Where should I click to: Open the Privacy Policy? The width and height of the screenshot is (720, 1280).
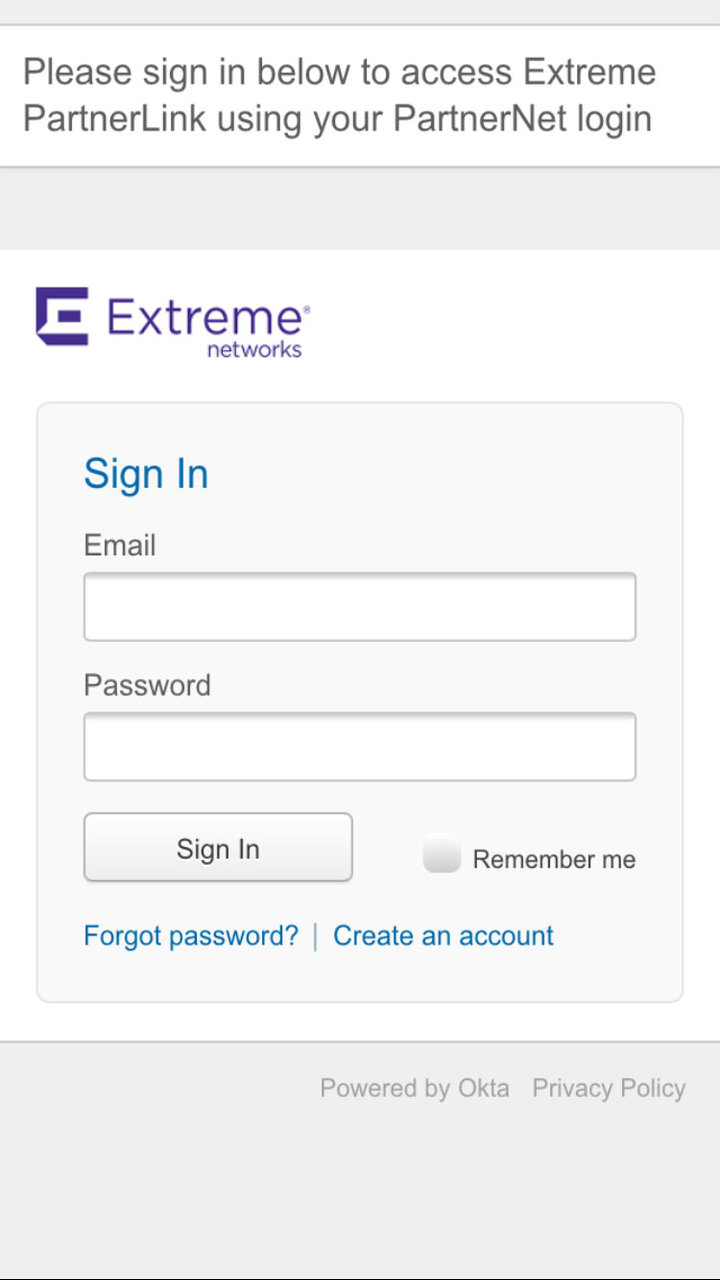point(609,1088)
